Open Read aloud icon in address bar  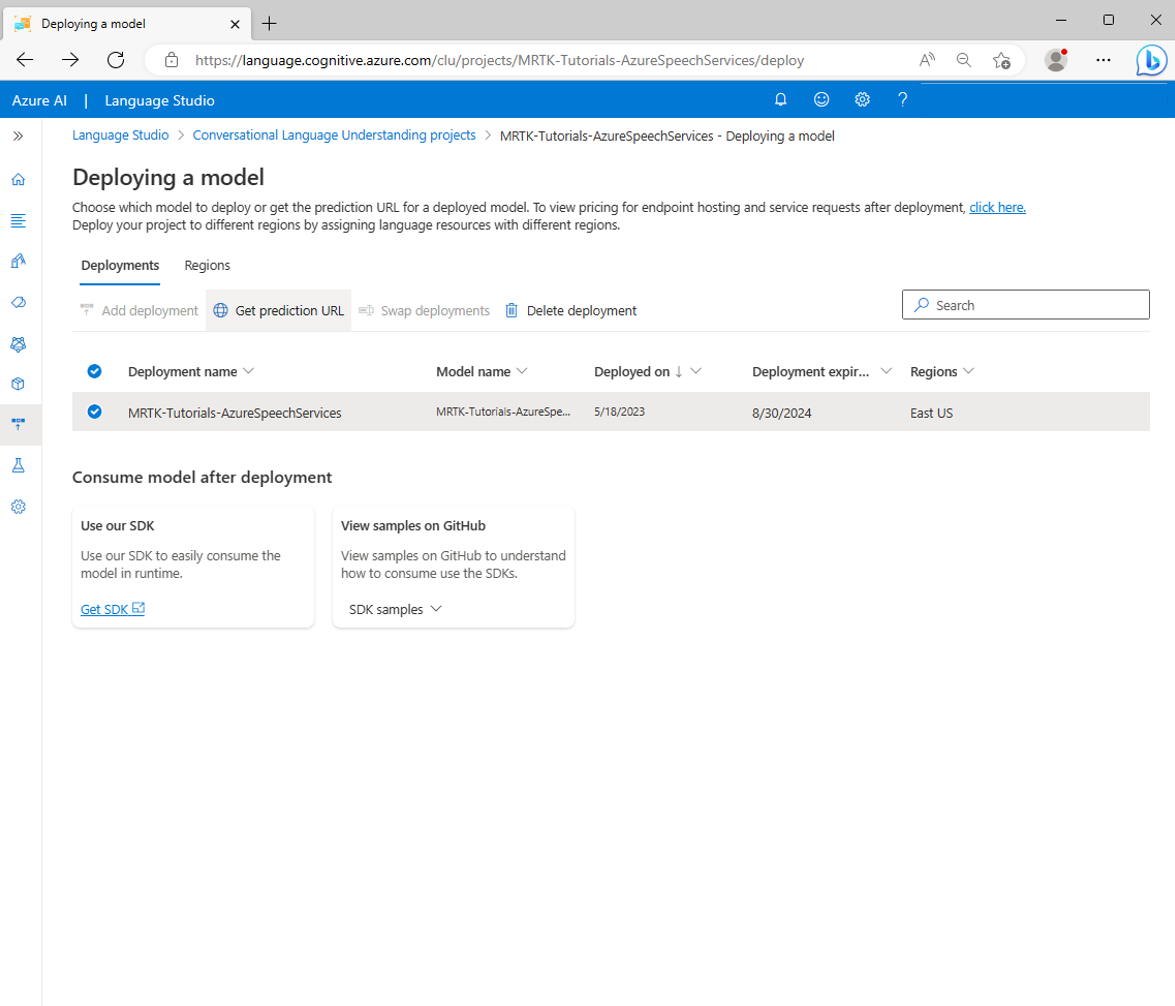pyautogui.click(x=927, y=60)
